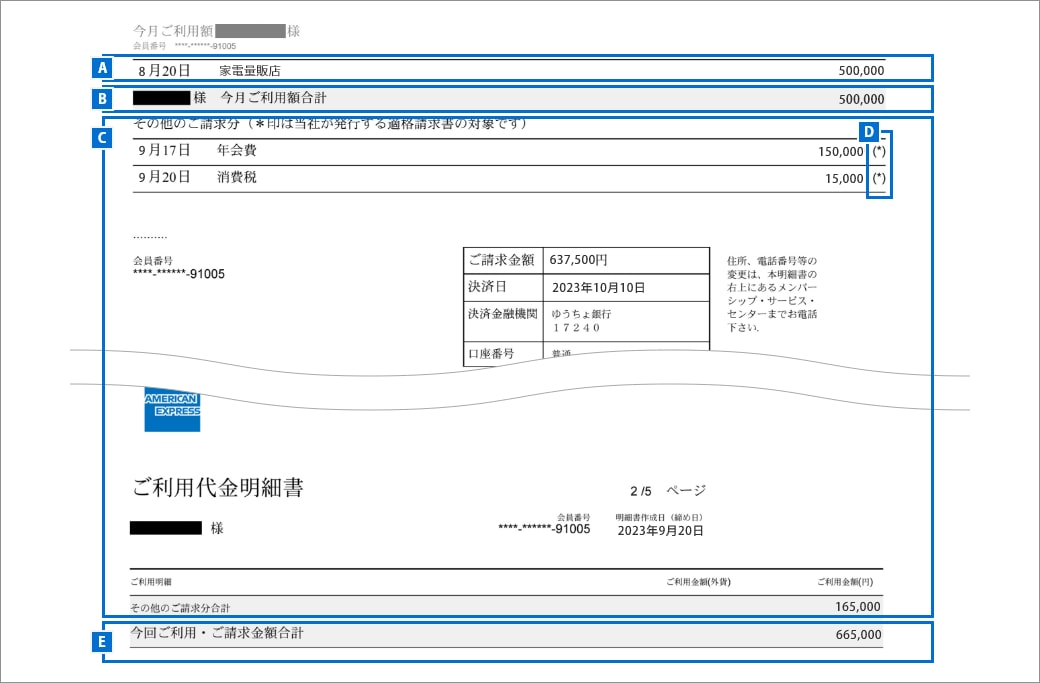Click the (*) mark beside 150,000
The height and width of the screenshot is (683, 1040).
point(878,152)
